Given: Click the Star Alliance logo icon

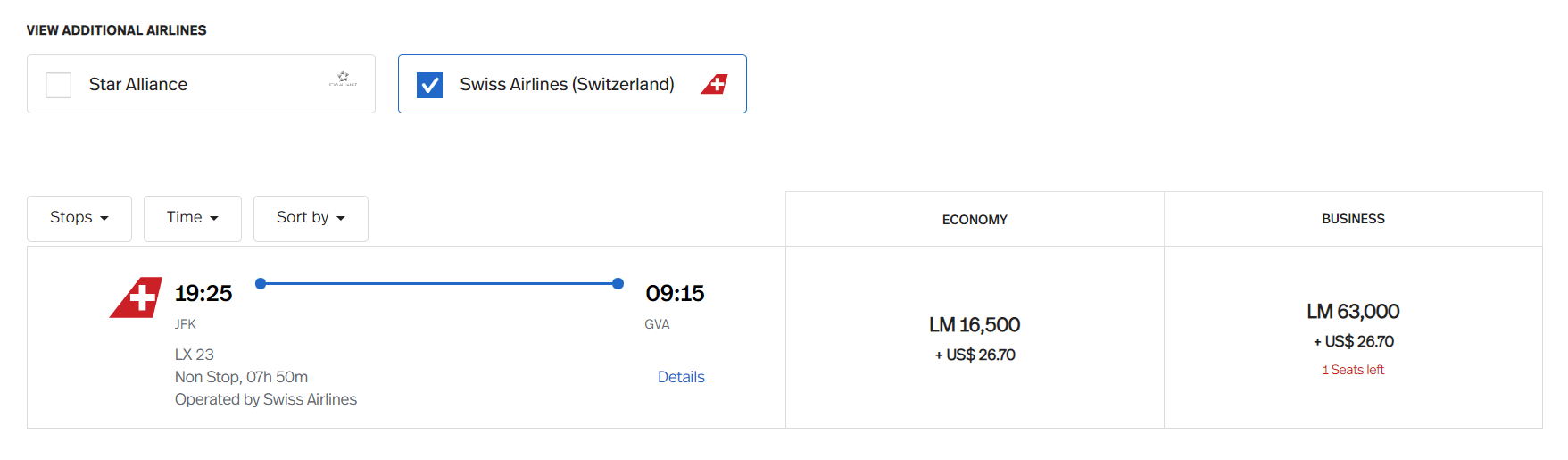Looking at the screenshot, I should [x=343, y=79].
